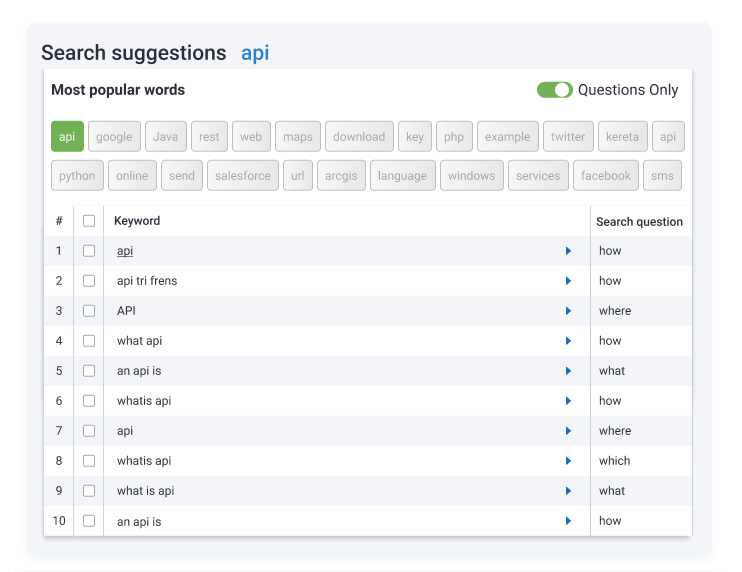742x572 pixels.
Task: Expand arrow for row 4 "what api"
Action: 568,341
